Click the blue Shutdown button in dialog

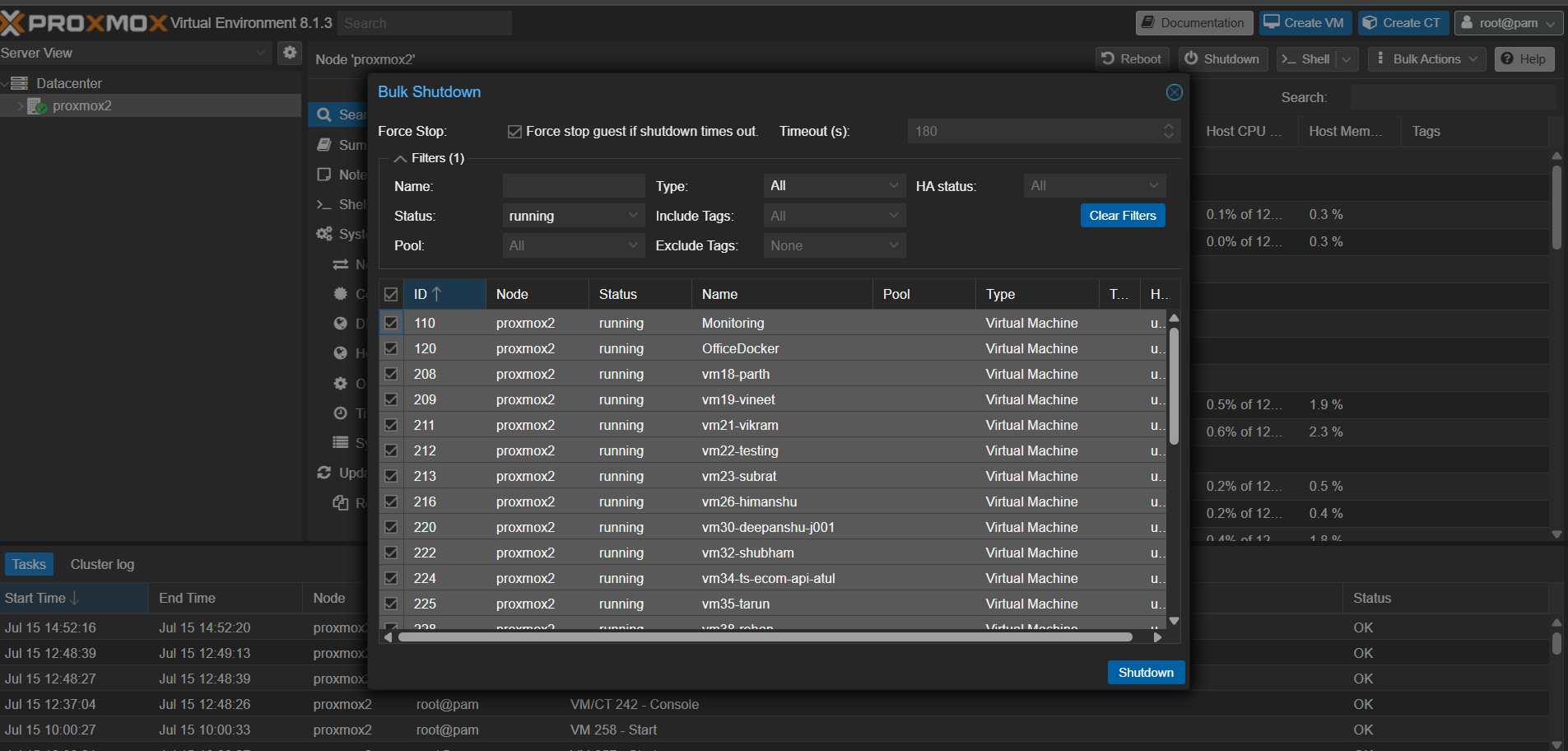(x=1146, y=673)
